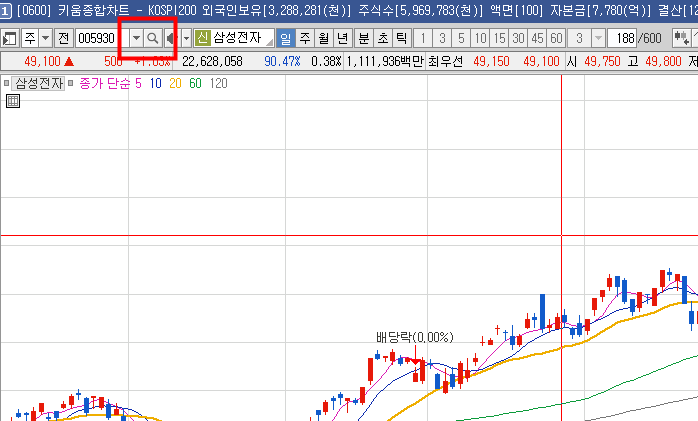698x421 pixels.
Task: Expand the stock code history dropdown arrow
Action: pos(136,39)
